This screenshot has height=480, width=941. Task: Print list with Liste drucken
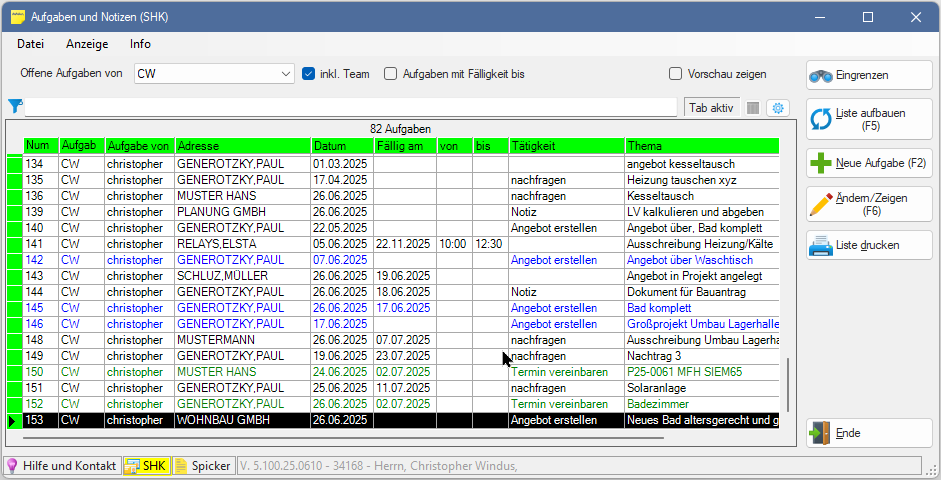868,245
